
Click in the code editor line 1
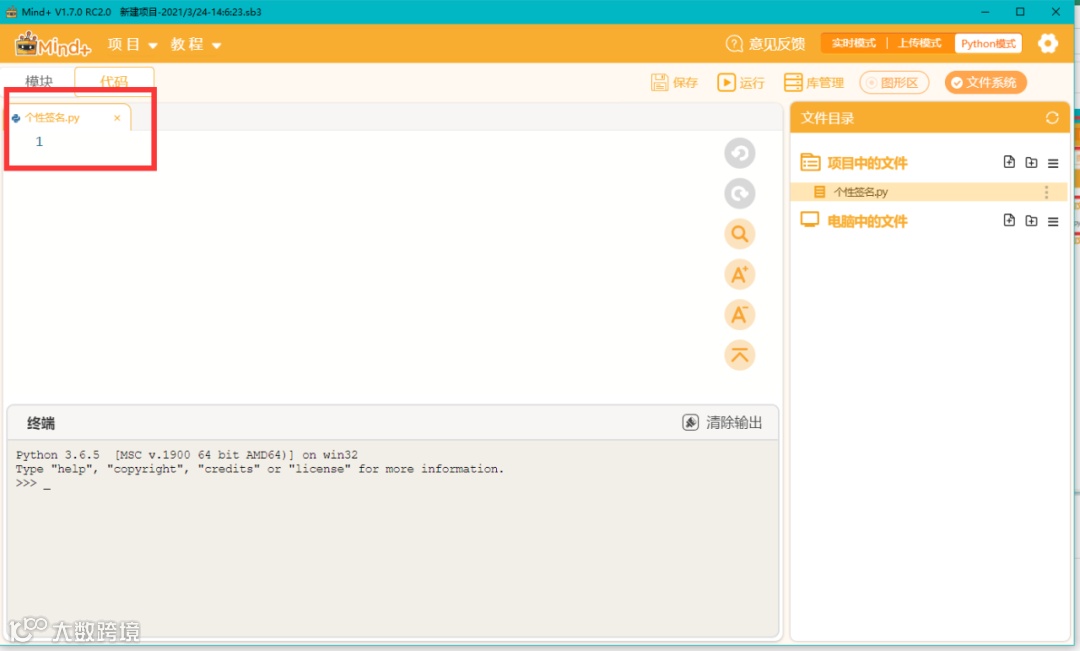tap(393, 141)
